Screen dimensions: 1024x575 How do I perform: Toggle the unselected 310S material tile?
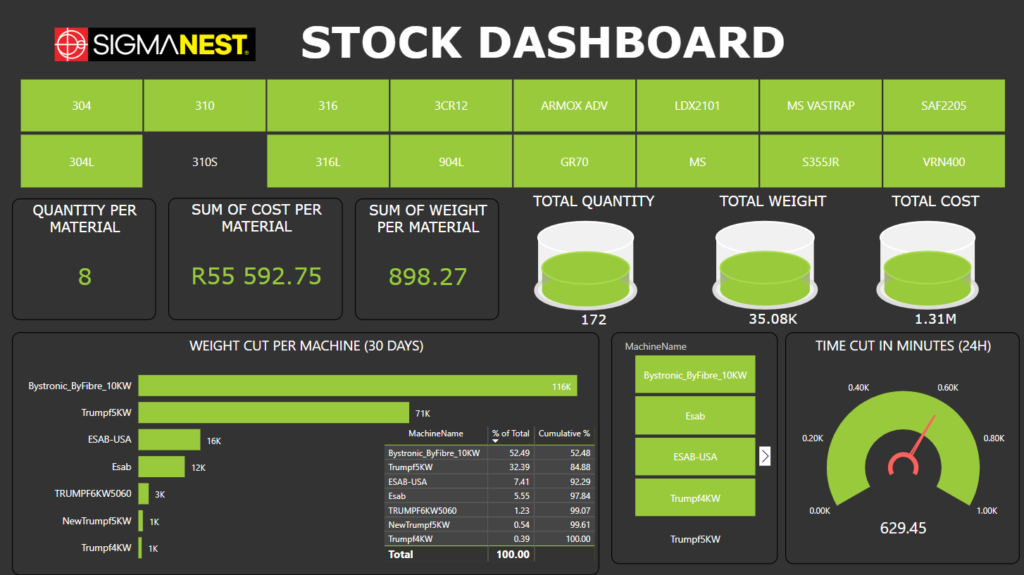coord(204,161)
